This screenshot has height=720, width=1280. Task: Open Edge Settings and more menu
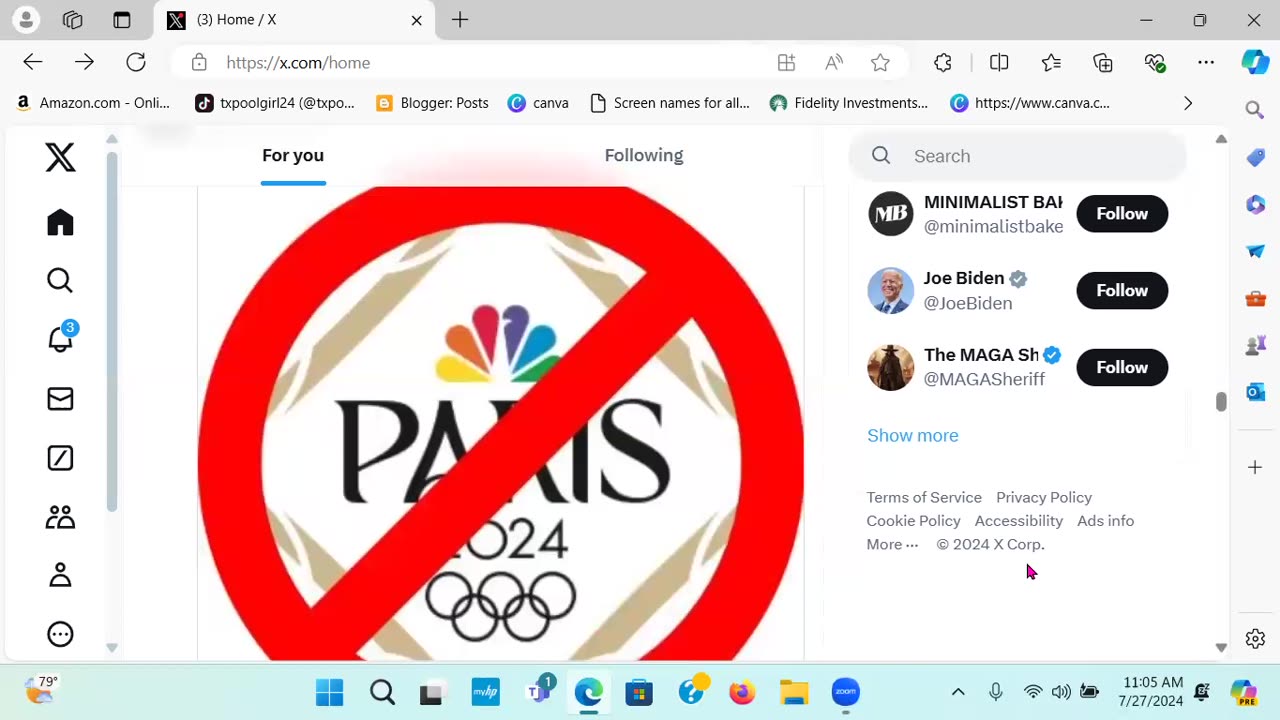[x=1206, y=63]
